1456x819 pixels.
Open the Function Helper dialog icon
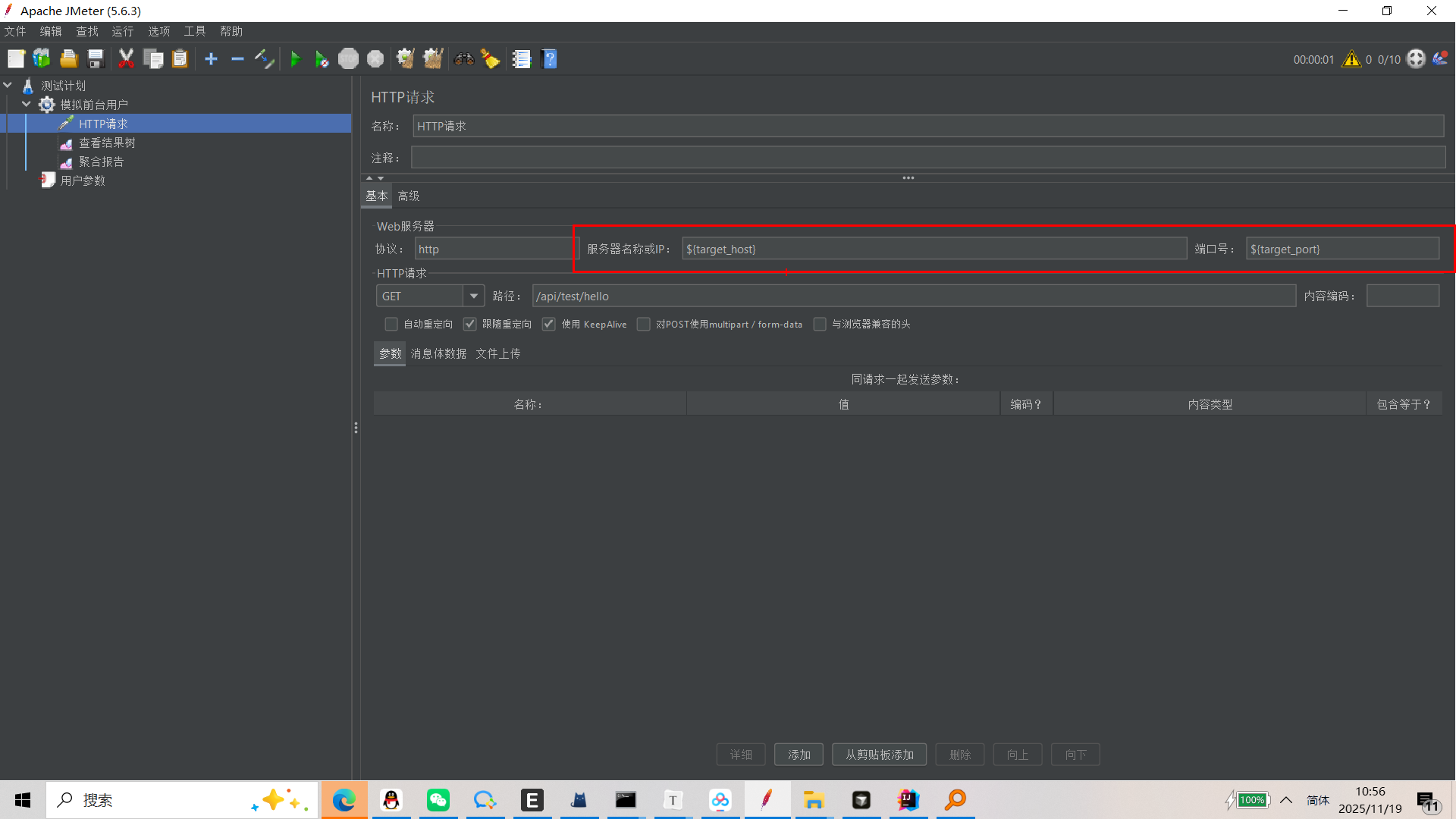pyautogui.click(x=522, y=59)
